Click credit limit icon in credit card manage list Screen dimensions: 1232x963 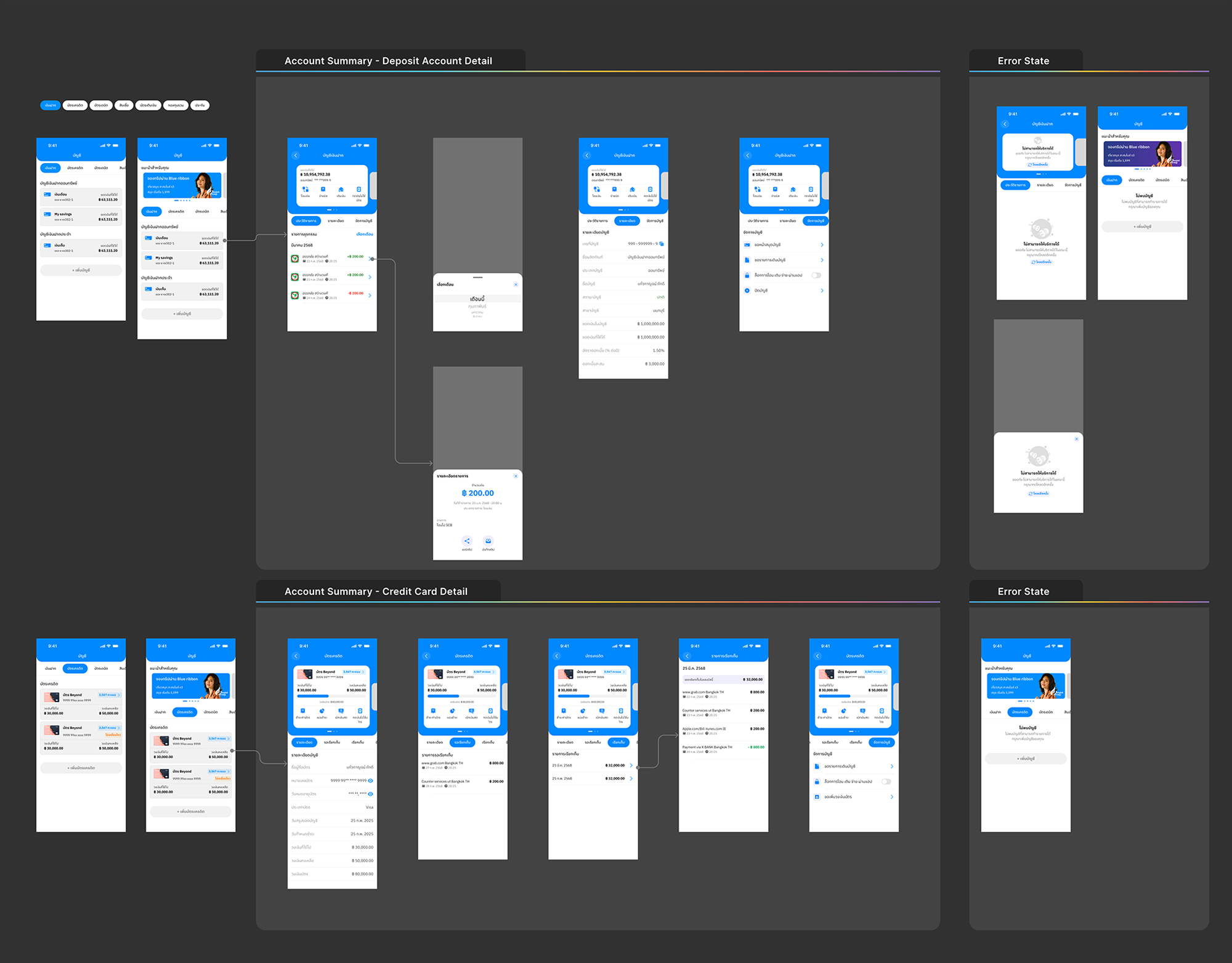[x=817, y=797]
